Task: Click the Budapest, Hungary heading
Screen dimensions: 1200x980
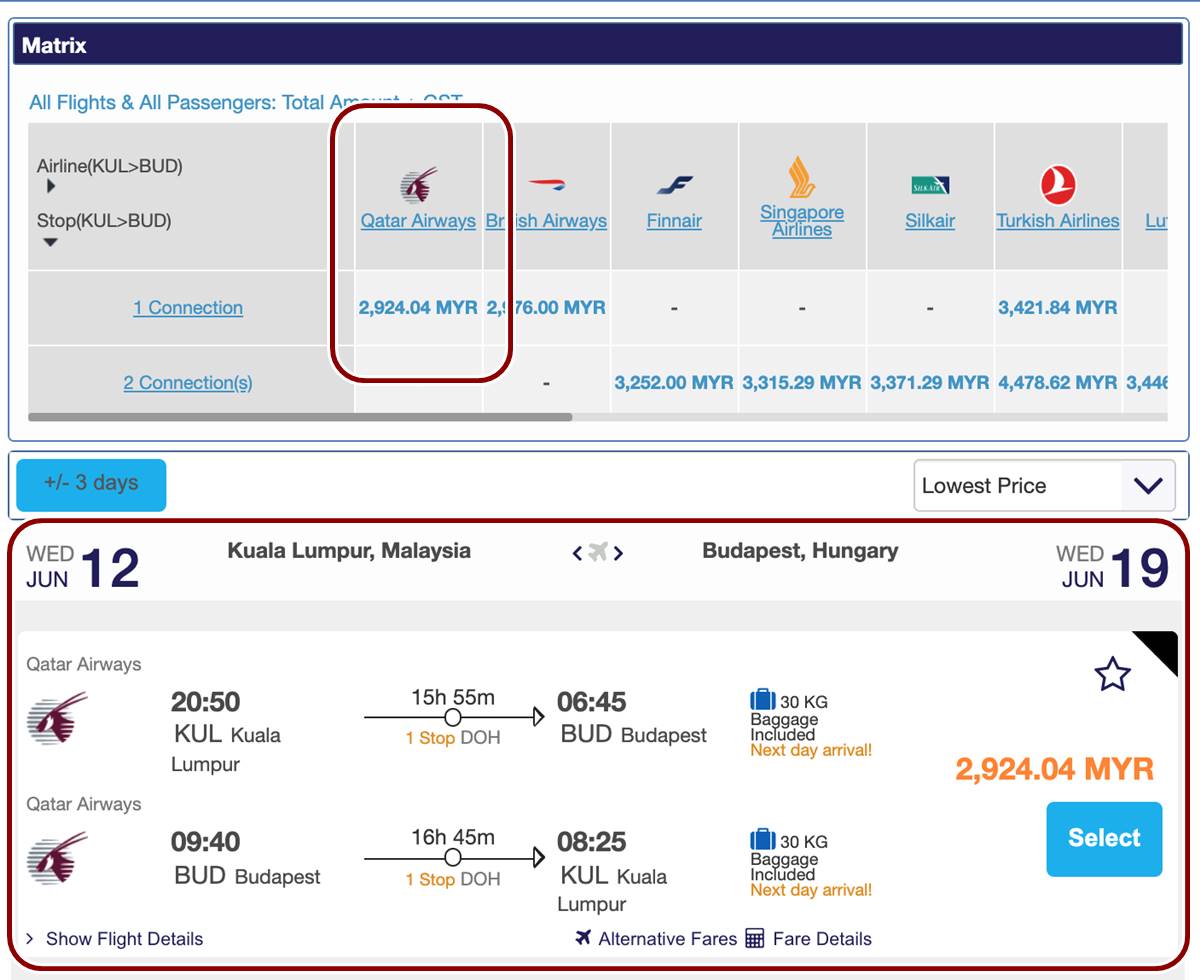Action: (800, 550)
